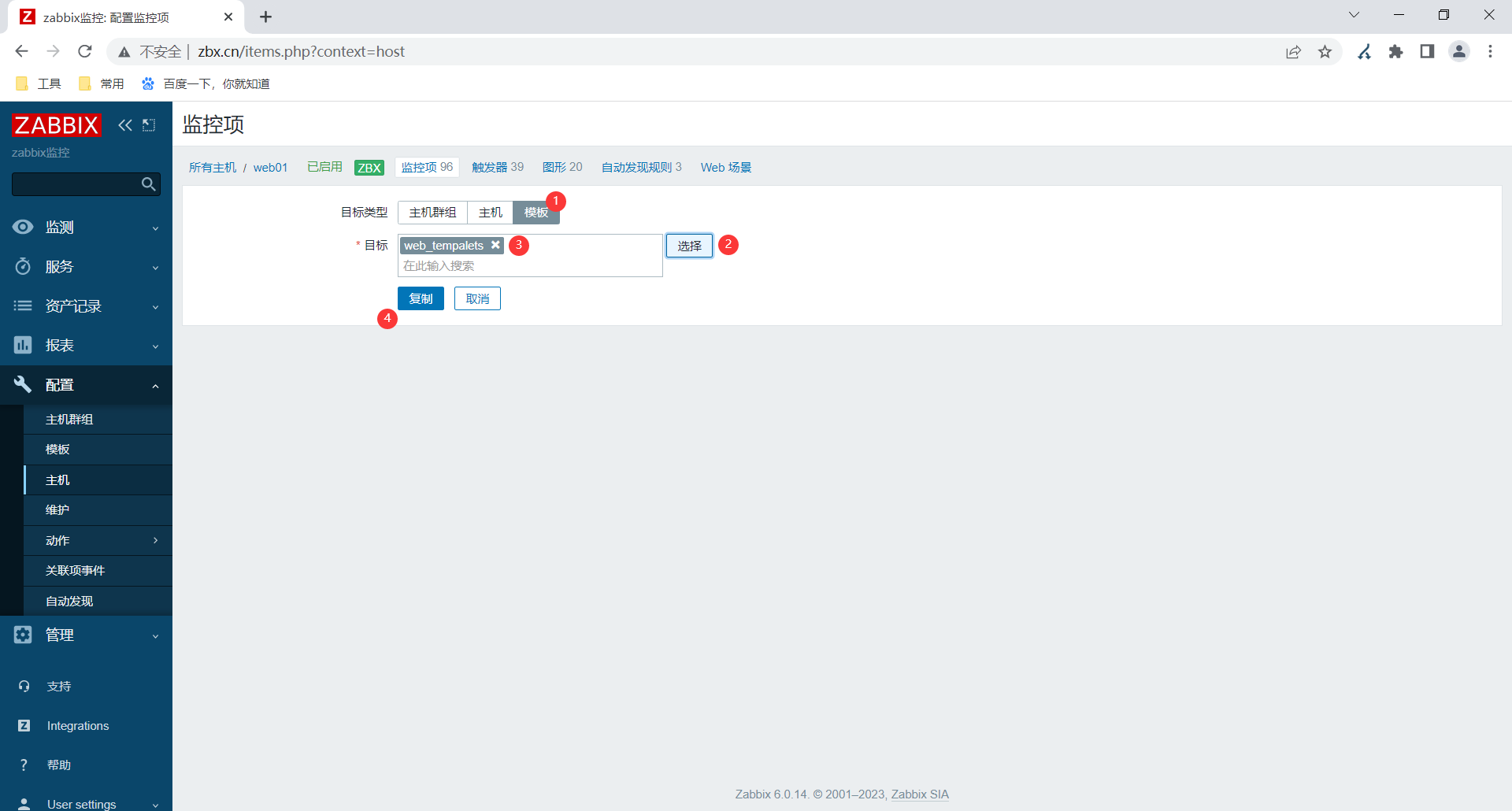Expand the 资产记录 menu chevron
Viewport: 1512px width, 811px height.
click(x=155, y=307)
